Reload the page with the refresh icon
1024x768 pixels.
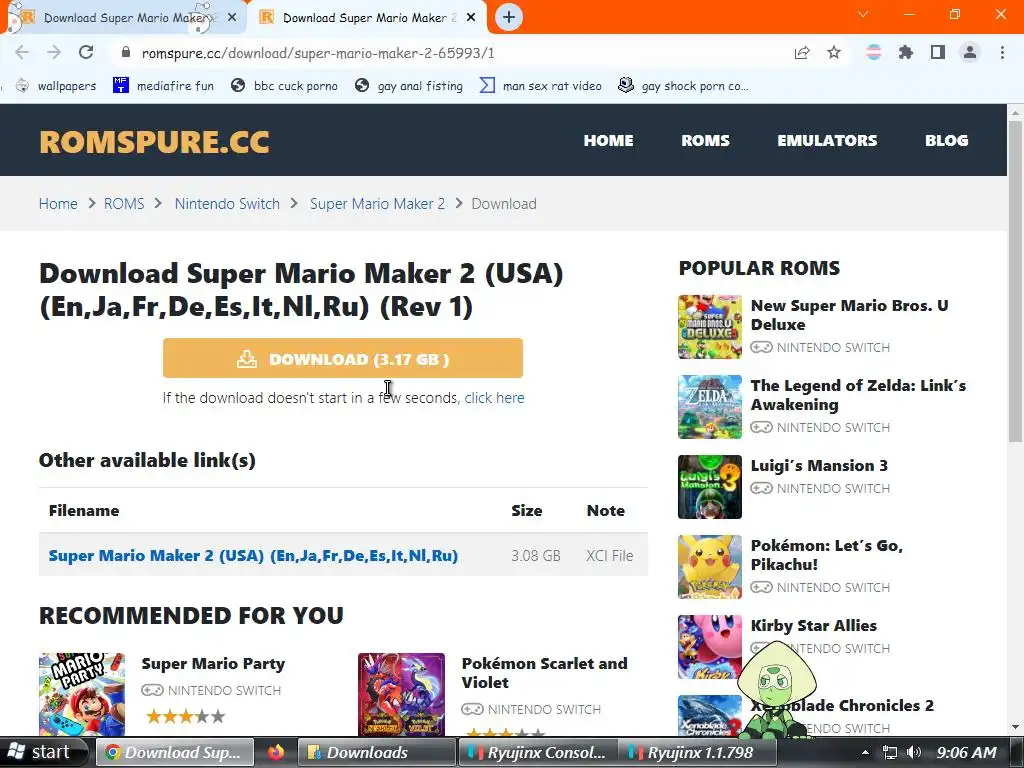pos(86,52)
